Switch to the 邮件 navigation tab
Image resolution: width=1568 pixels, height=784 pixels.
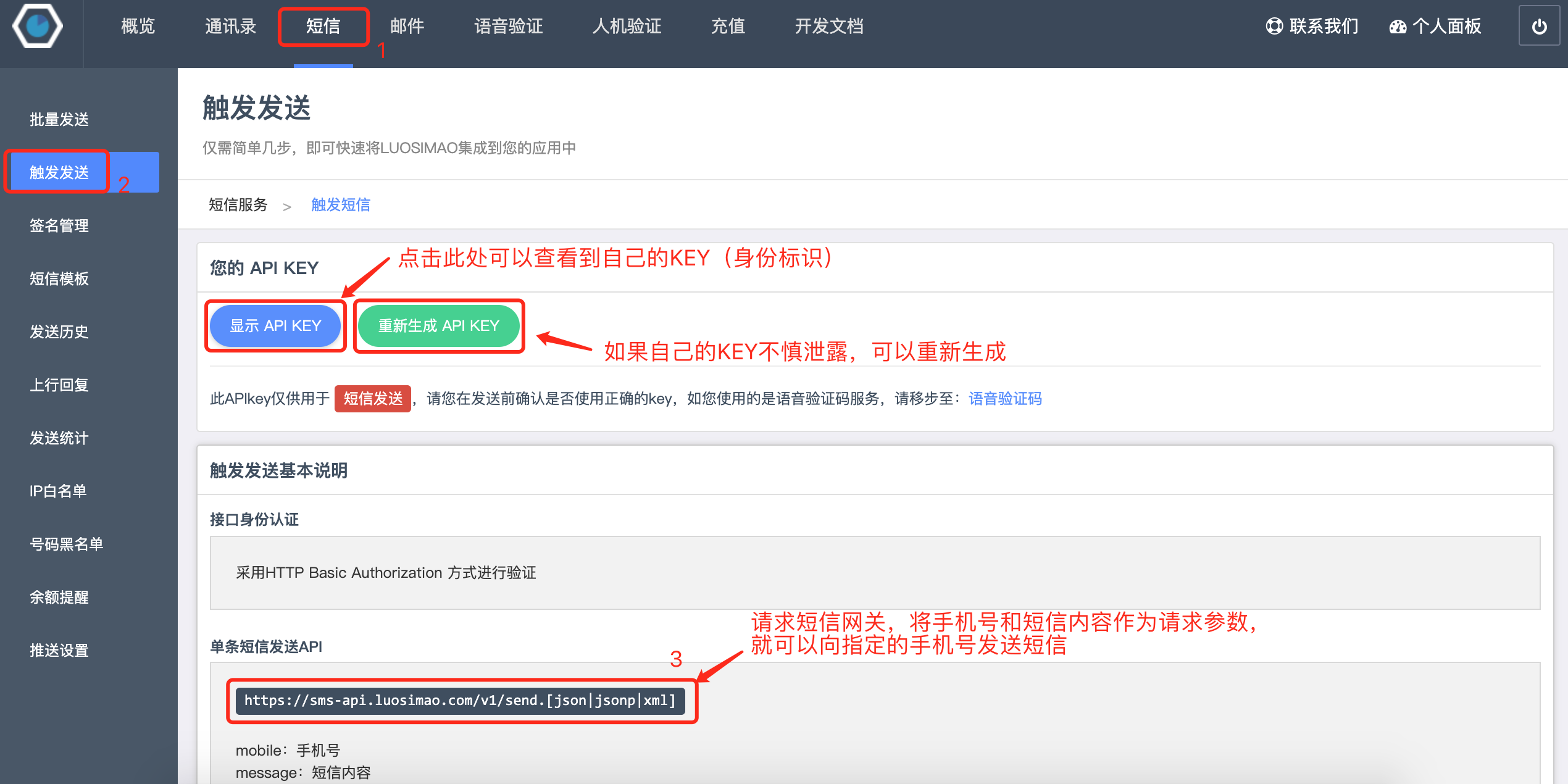coord(407,27)
